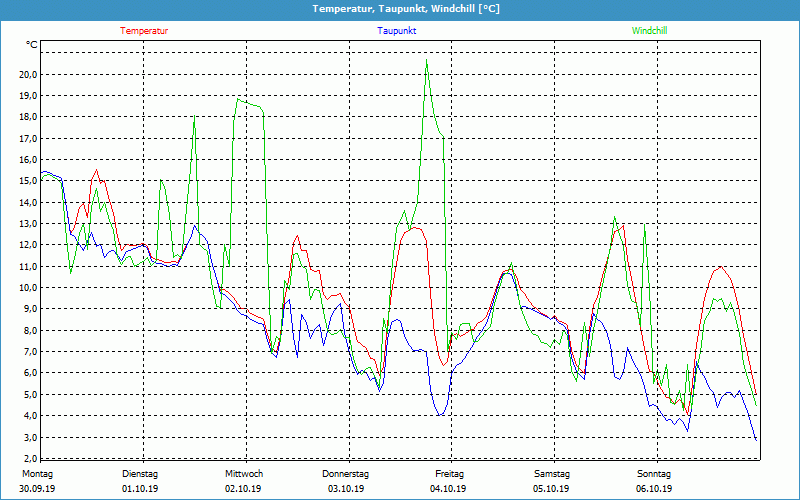Click the 19,0 y-axis value

coord(28,95)
